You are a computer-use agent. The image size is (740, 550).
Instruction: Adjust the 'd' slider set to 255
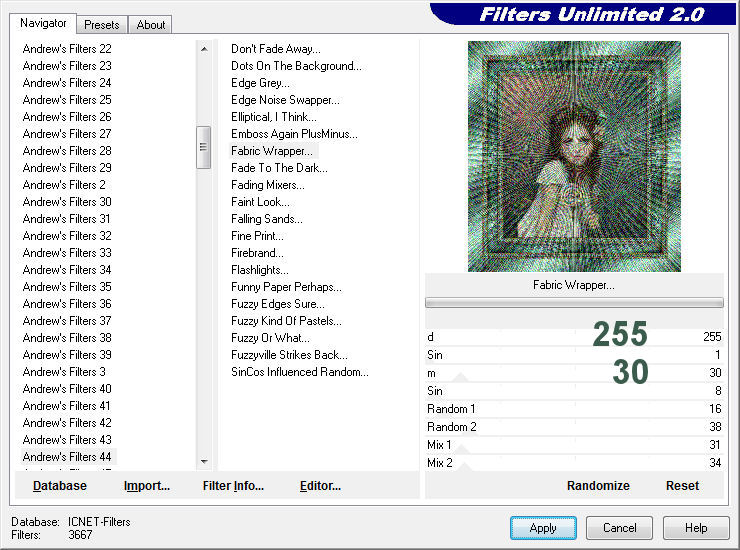(574, 337)
